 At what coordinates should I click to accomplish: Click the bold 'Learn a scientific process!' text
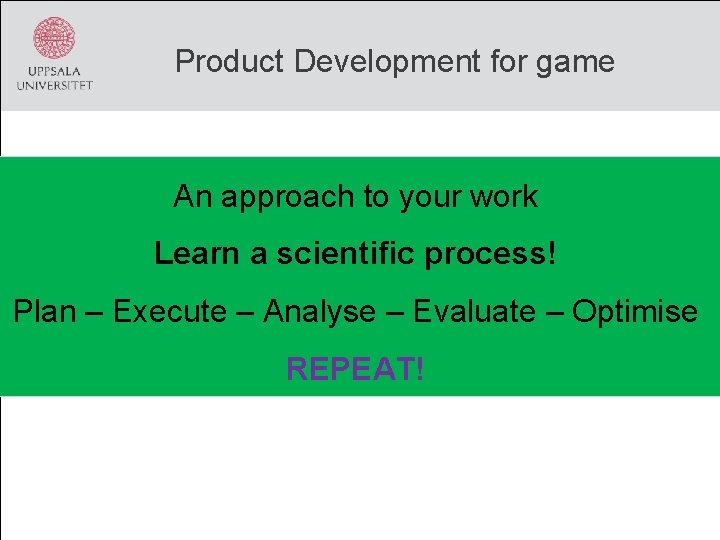pyautogui.click(x=355, y=253)
